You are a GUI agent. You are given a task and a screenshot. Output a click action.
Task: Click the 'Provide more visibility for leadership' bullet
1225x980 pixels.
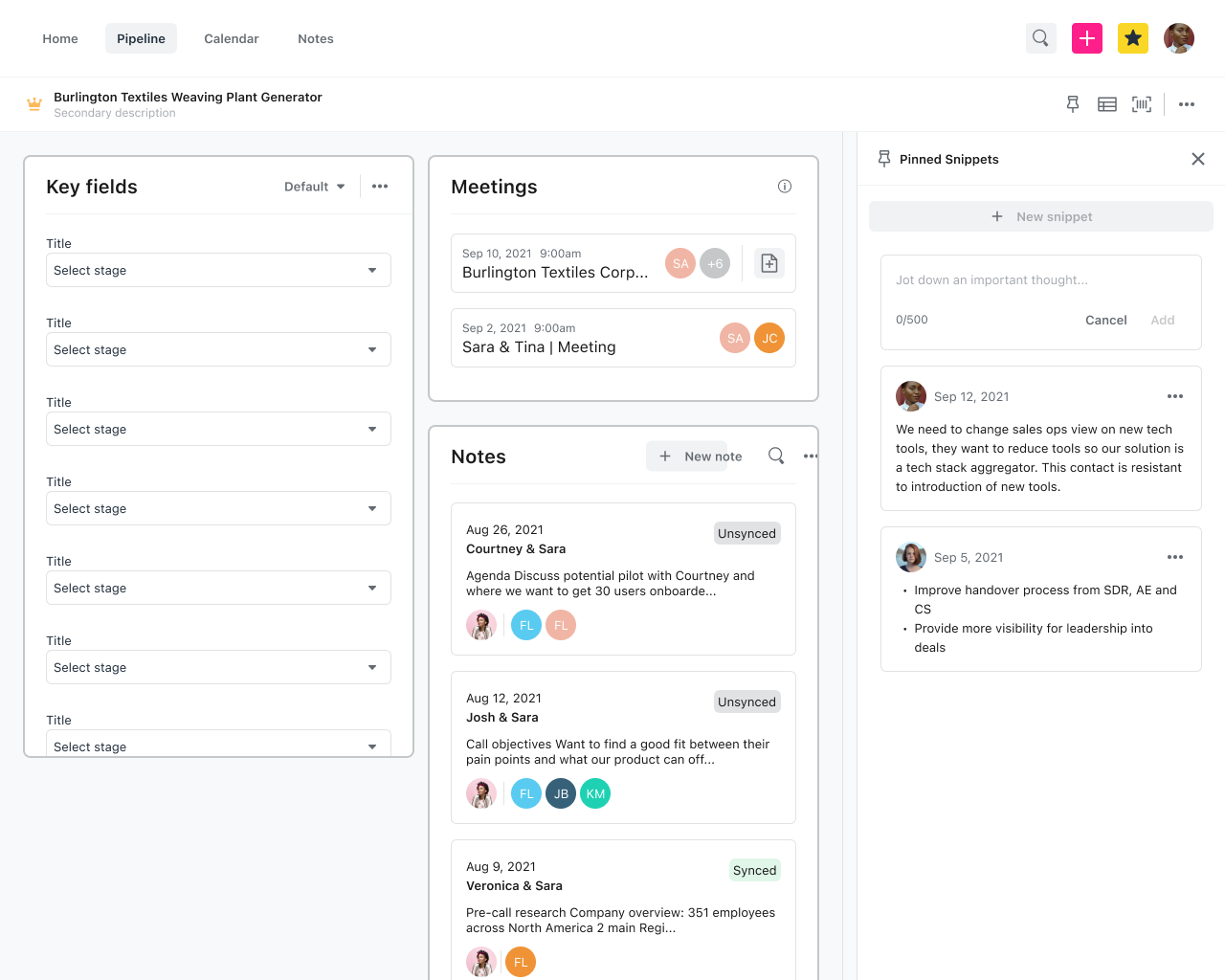pos(1034,637)
